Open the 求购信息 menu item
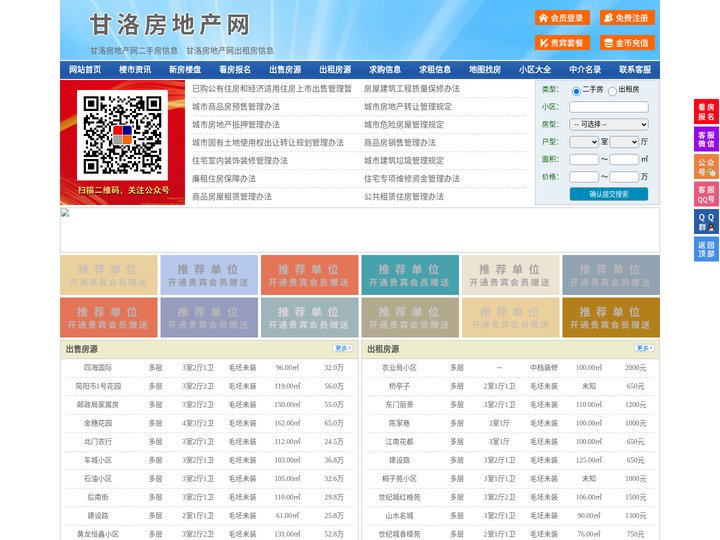 [385, 70]
